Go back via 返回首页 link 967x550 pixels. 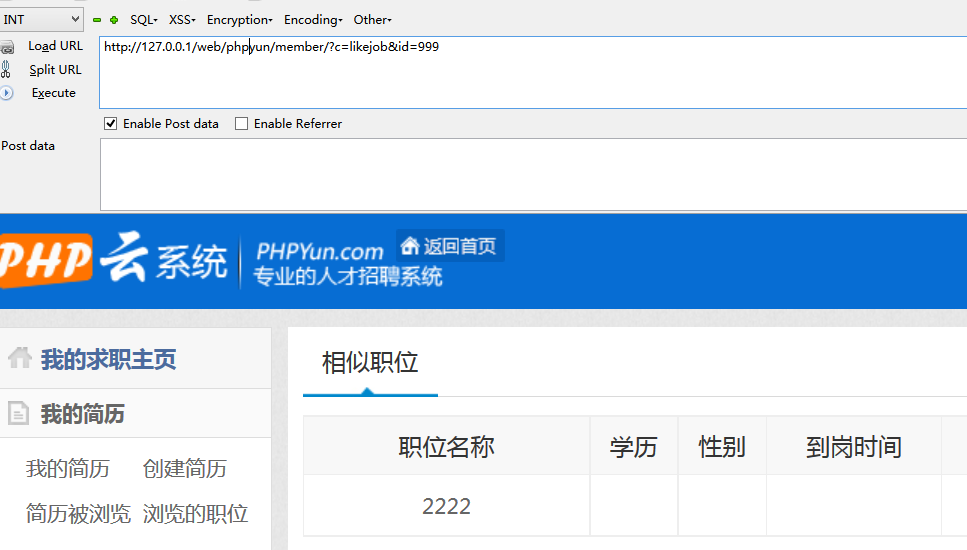450,245
